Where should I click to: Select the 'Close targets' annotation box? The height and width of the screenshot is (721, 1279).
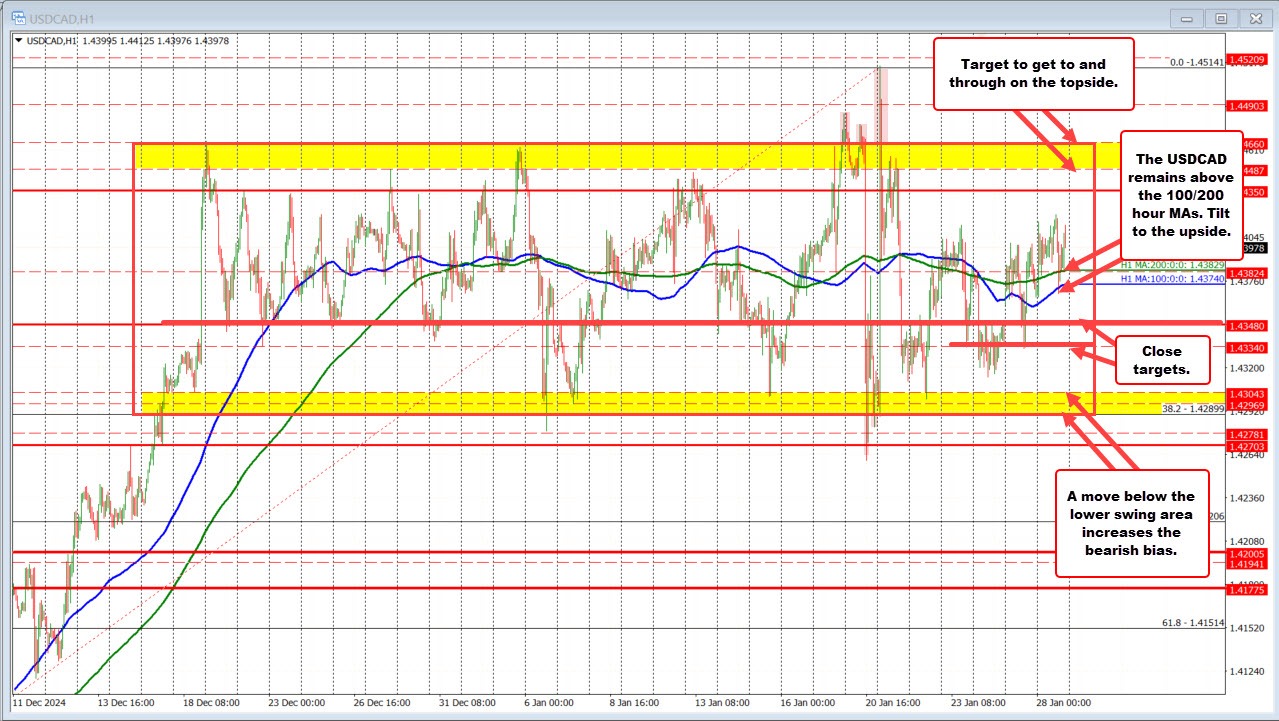1162,360
